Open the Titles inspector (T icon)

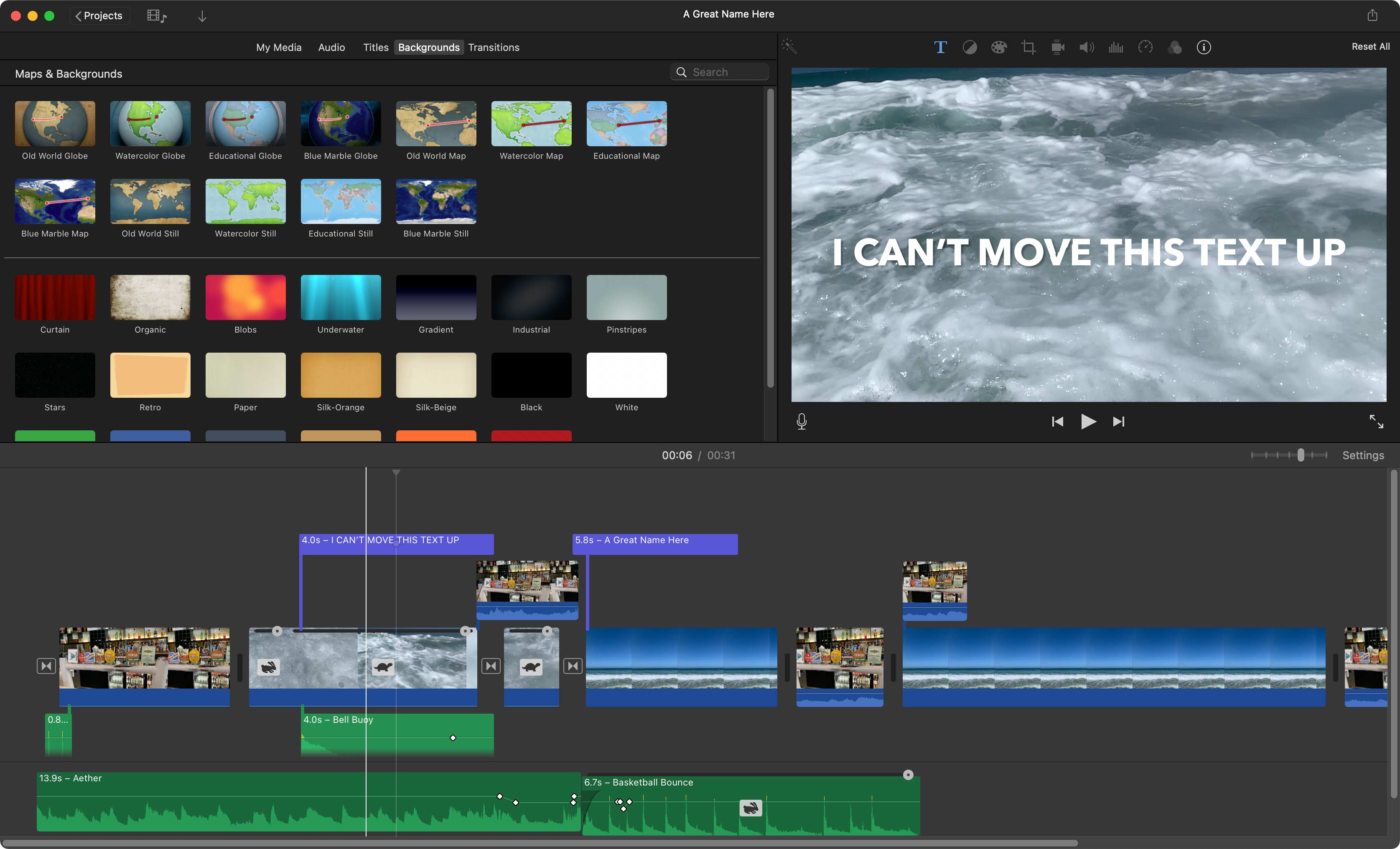pos(940,47)
